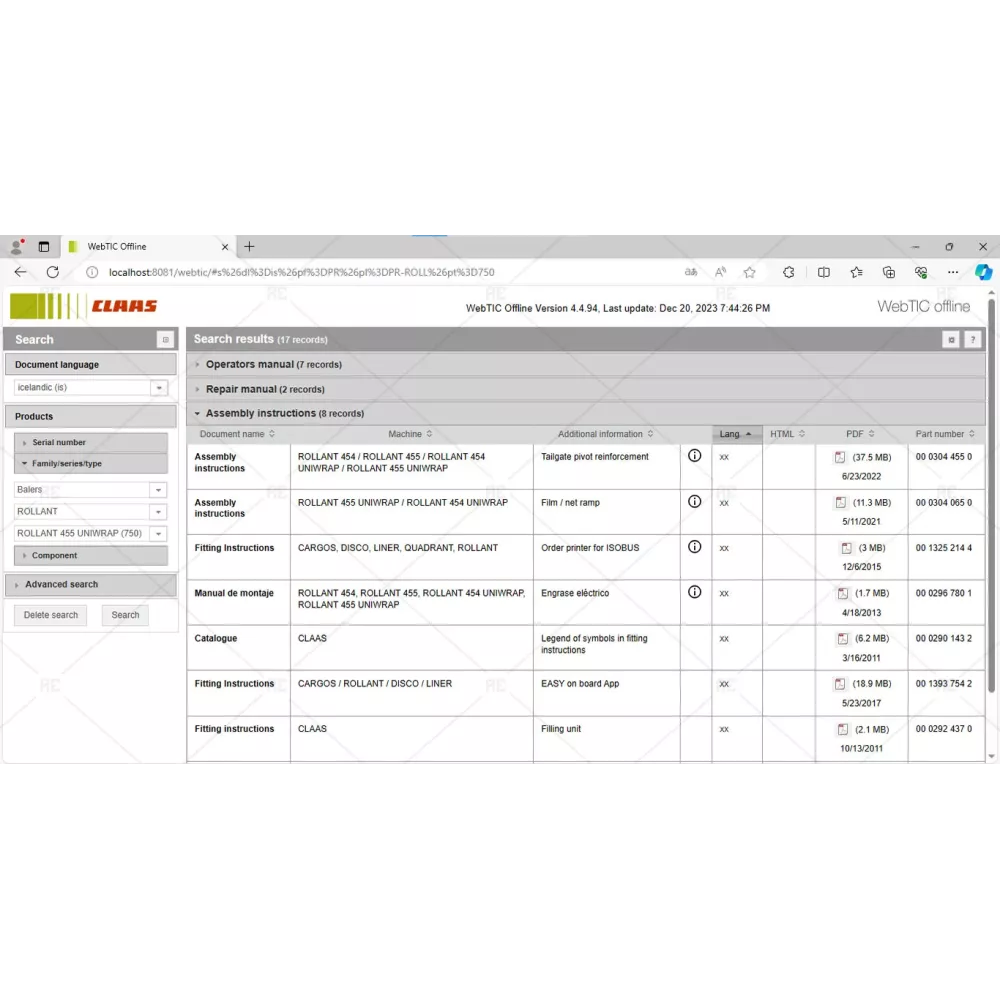Click the Delete search button
The width and height of the screenshot is (1000, 1000).
(x=51, y=615)
